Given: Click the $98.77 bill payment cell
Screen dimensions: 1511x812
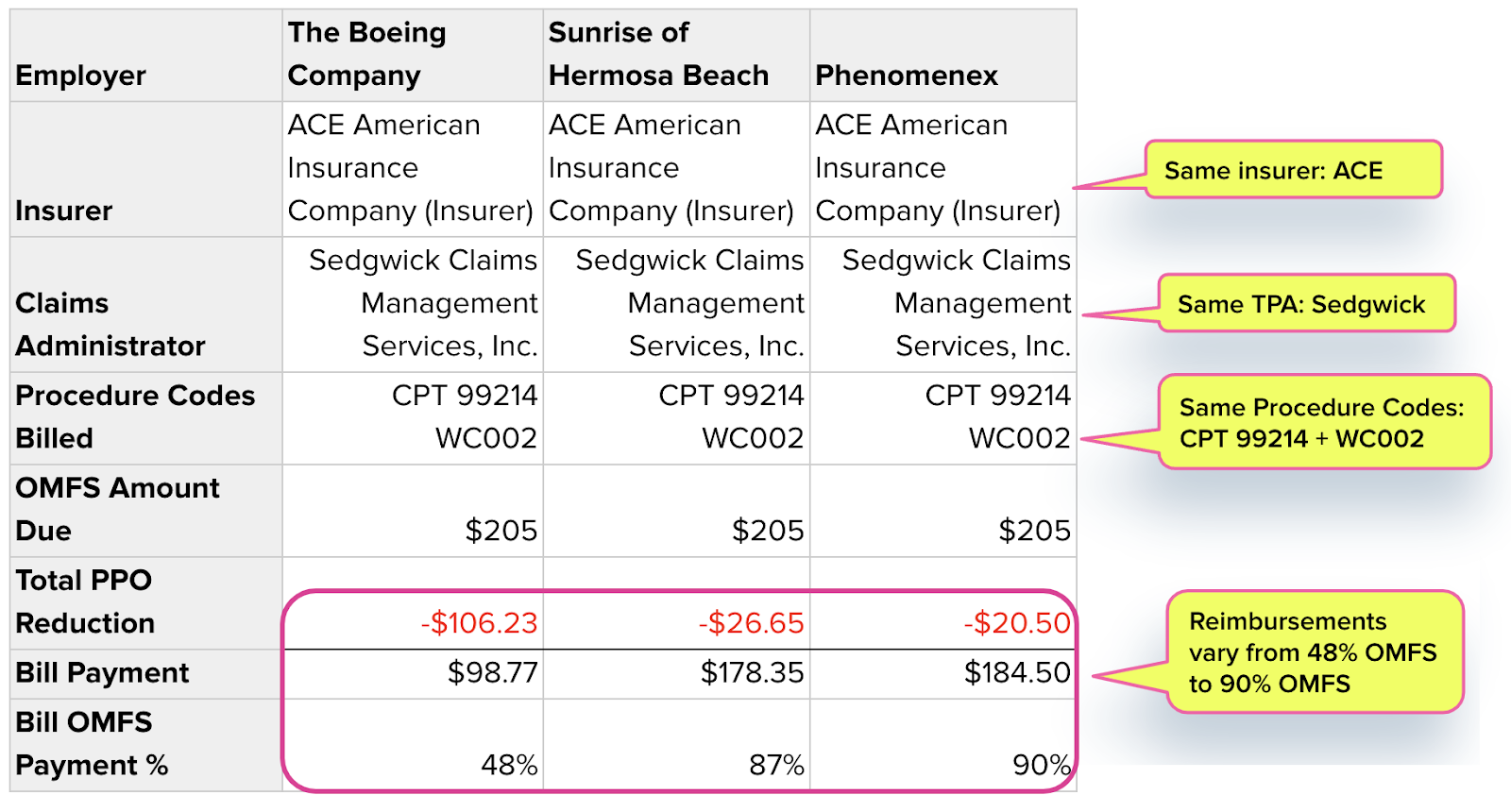Looking at the screenshot, I should coord(413,673).
